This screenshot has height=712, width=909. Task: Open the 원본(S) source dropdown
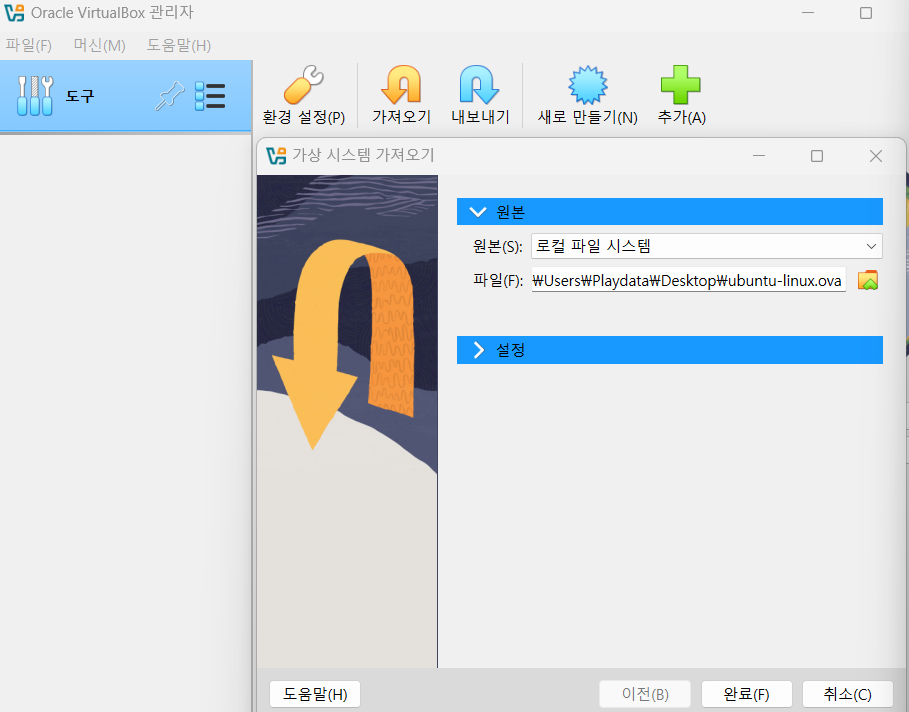(707, 246)
